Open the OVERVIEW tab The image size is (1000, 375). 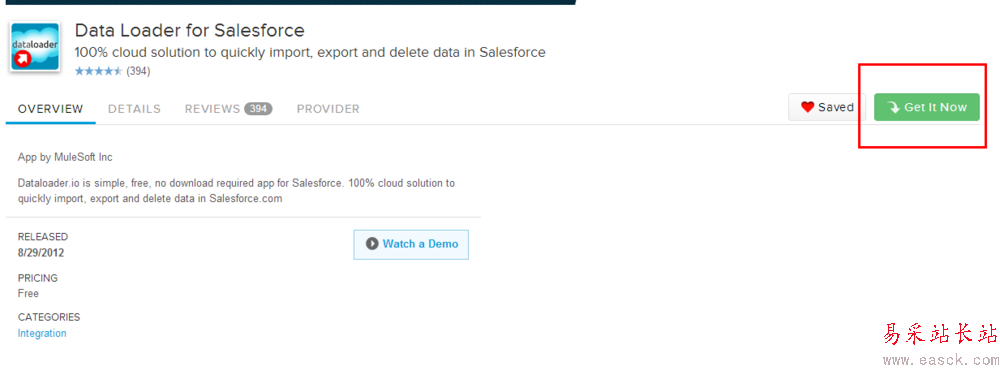point(50,109)
